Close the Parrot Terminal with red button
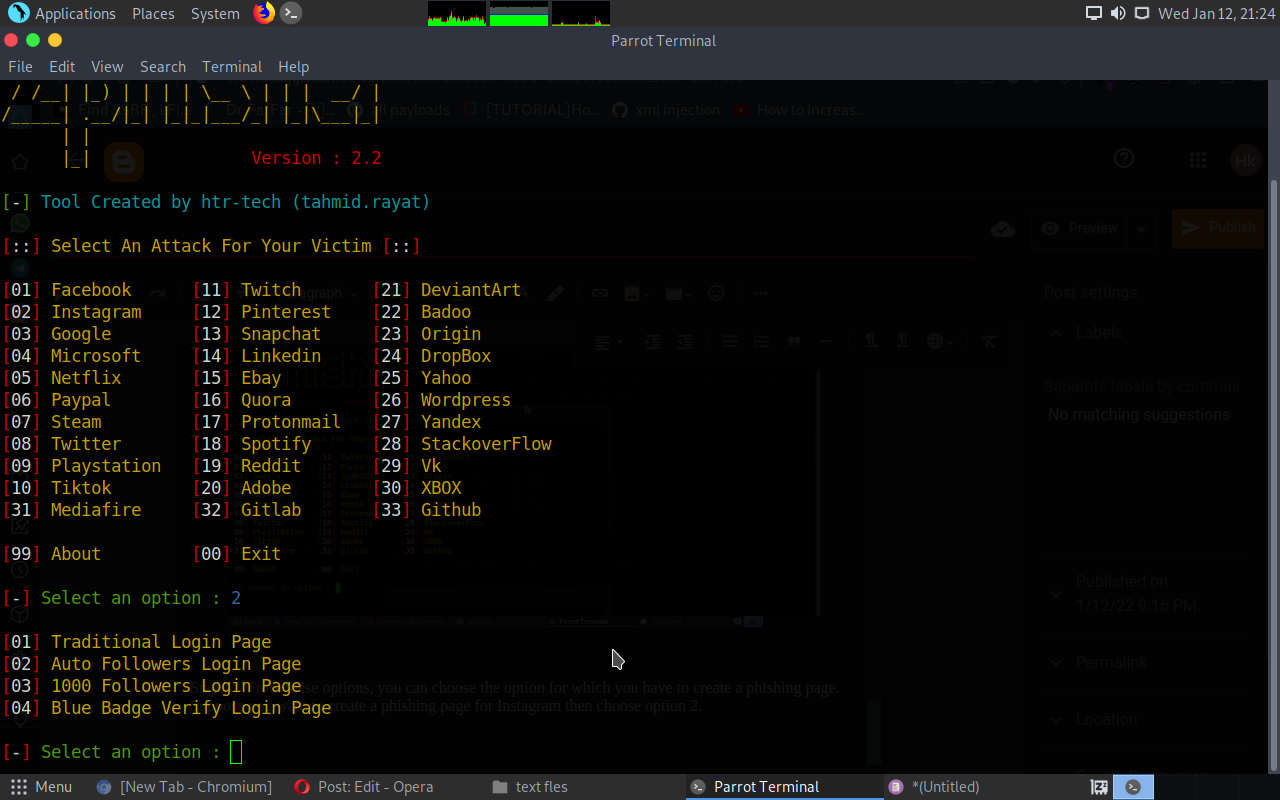The image size is (1280, 800). click(x=11, y=40)
